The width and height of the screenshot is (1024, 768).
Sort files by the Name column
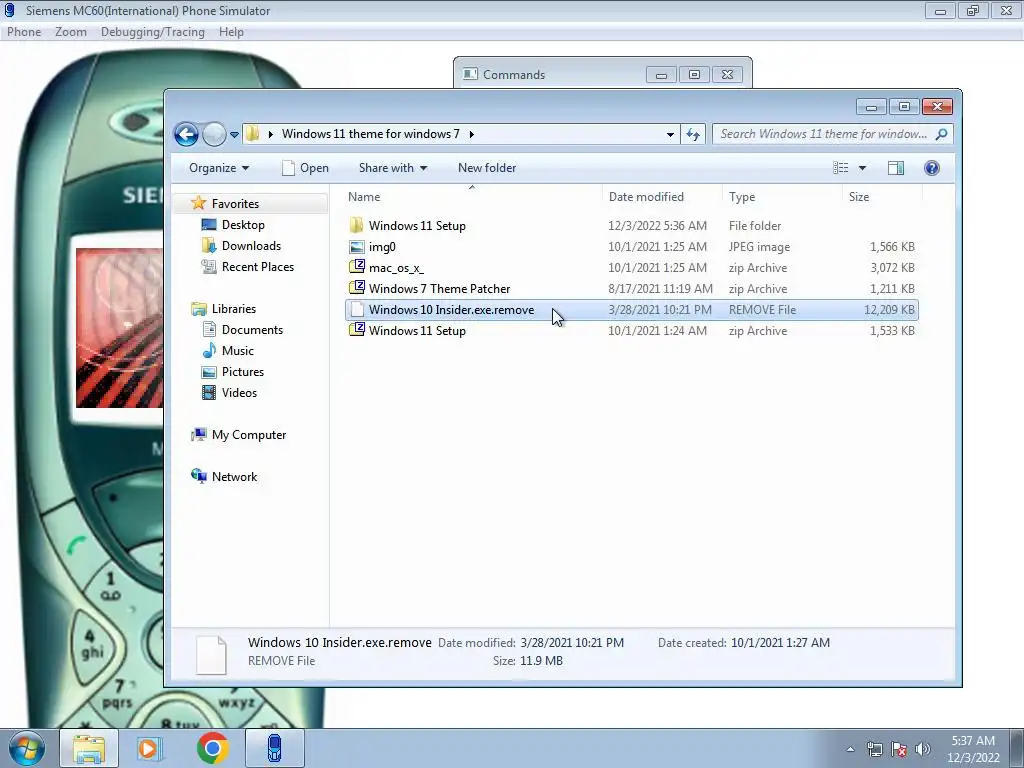(x=472, y=197)
